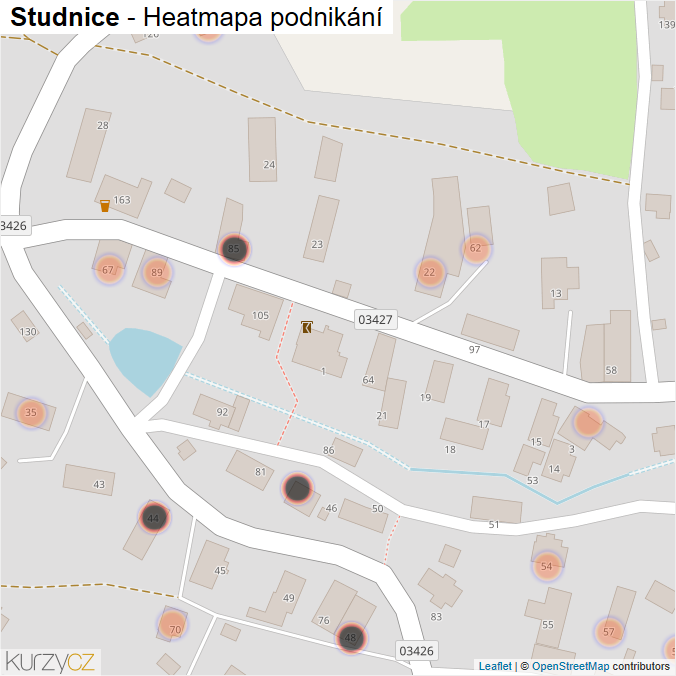676x676 pixels.
Task: Click building number 46
Action: pos(331,508)
